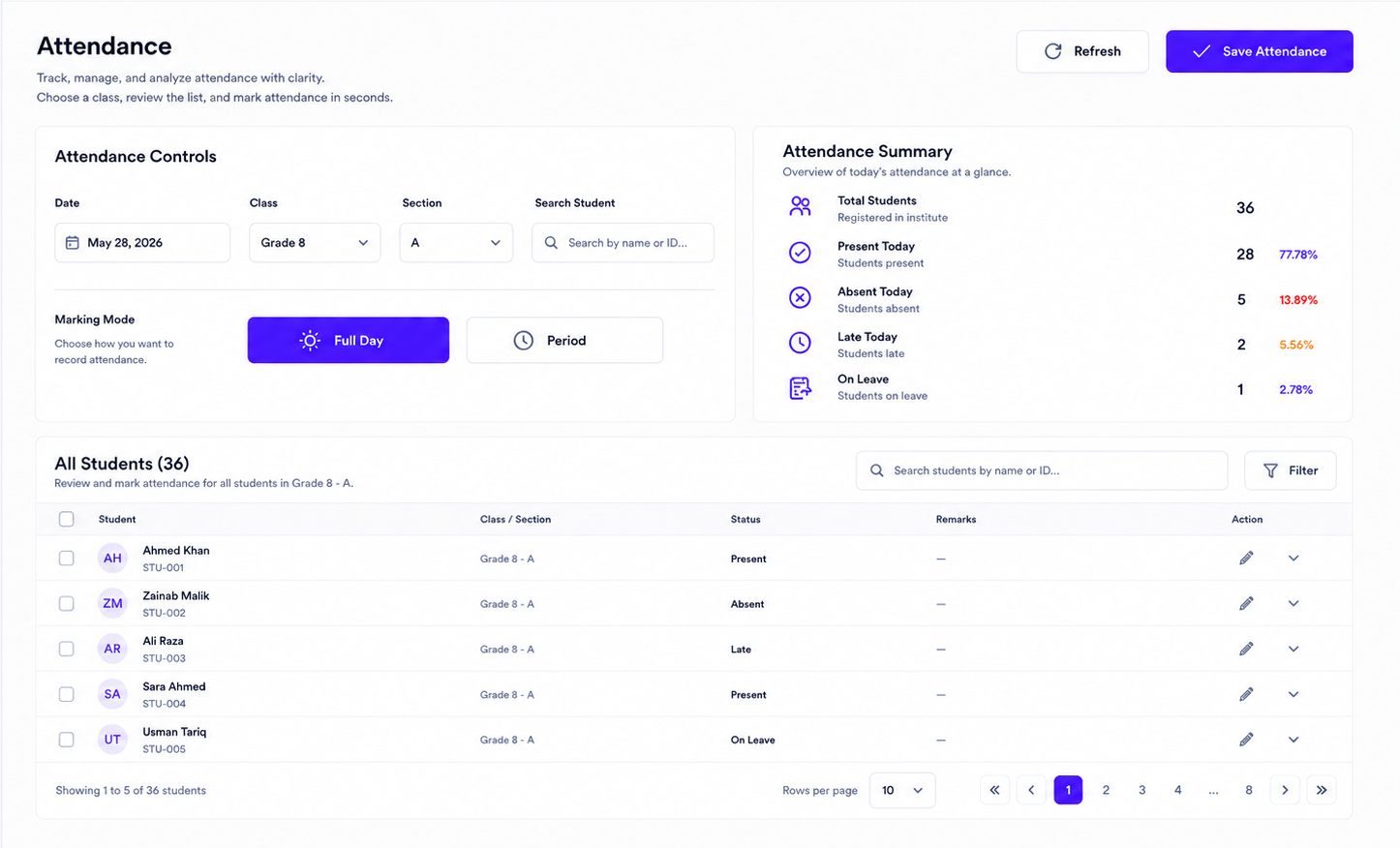Click the pencil icon in Ali Raza's row
This screenshot has height=848, width=1400.
[x=1246, y=649]
